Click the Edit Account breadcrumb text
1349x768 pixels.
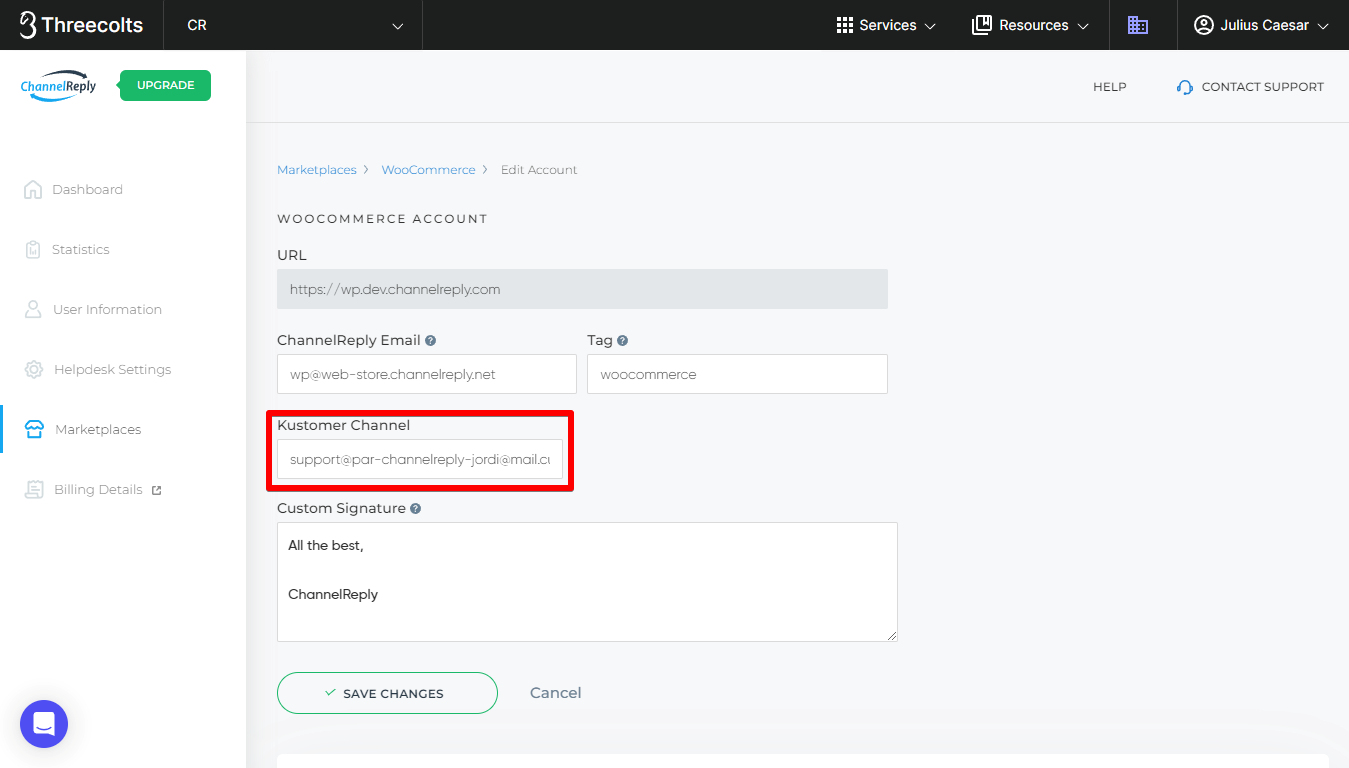click(x=539, y=170)
